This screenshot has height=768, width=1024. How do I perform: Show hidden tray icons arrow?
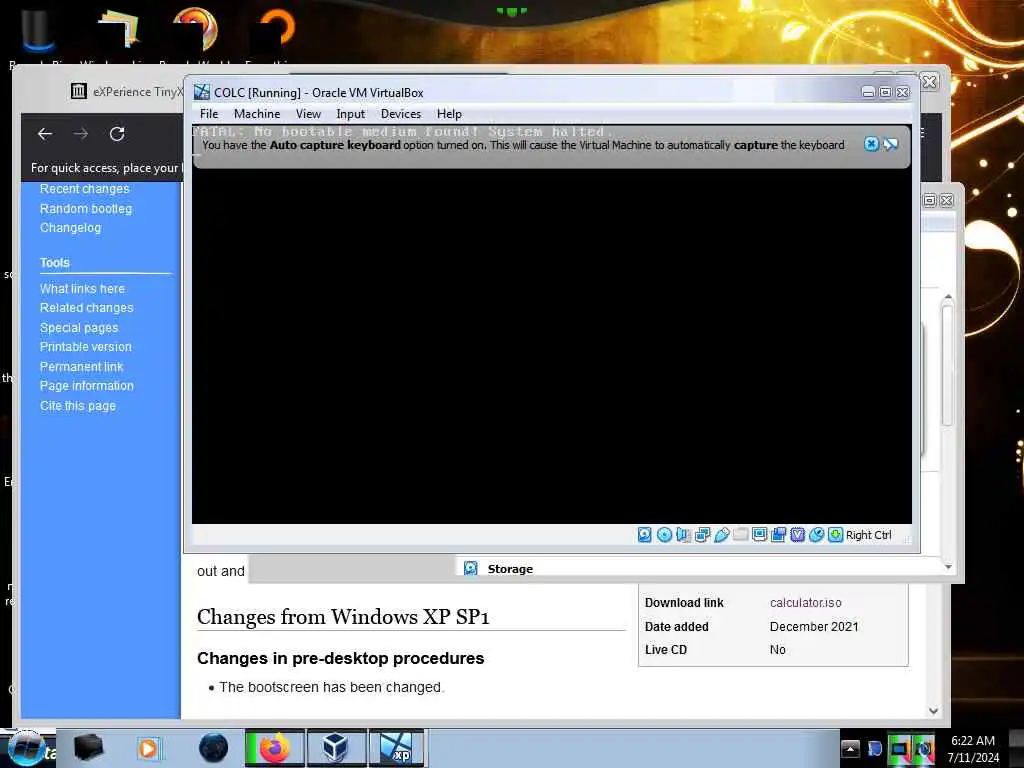pyautogui.click(x=850, y=748)
